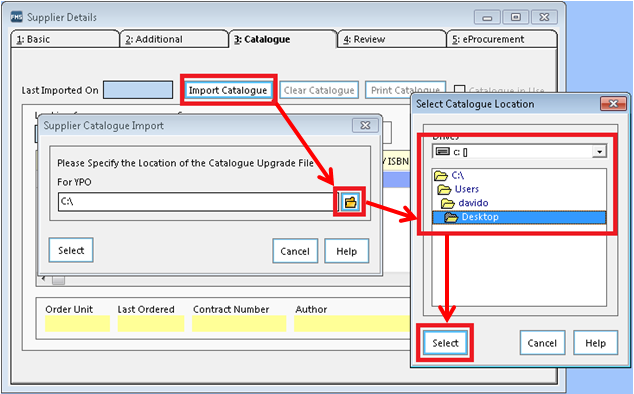Switch to the 2: Additional tab
Screen dimensions: 634x394
tap(174, 39)
